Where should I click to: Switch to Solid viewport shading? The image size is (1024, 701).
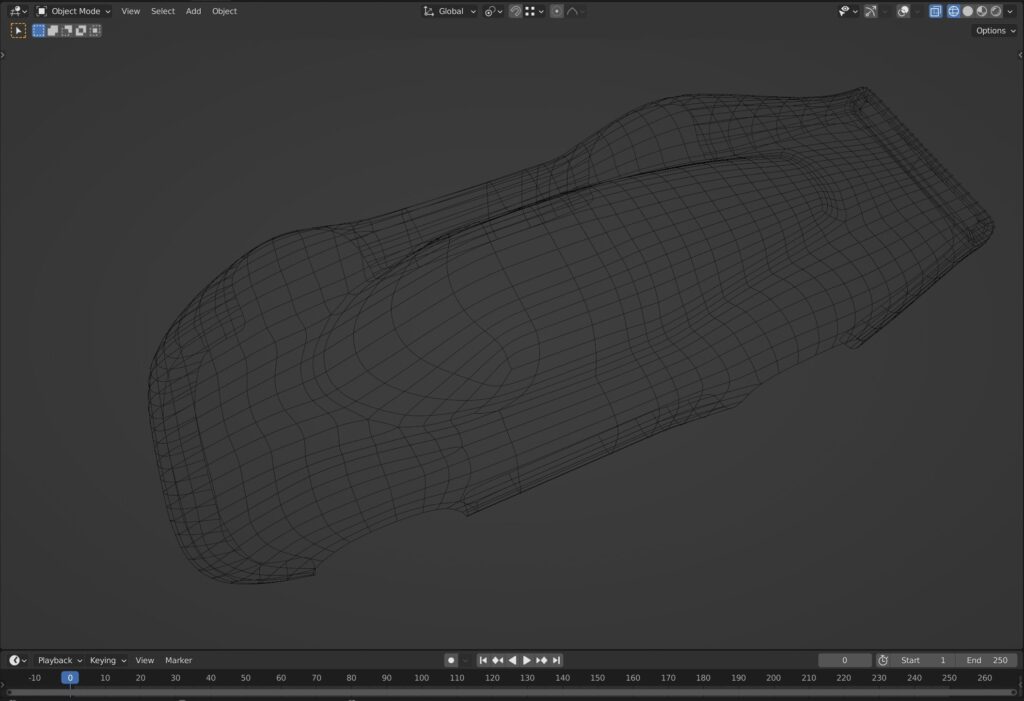click(968, 11)
